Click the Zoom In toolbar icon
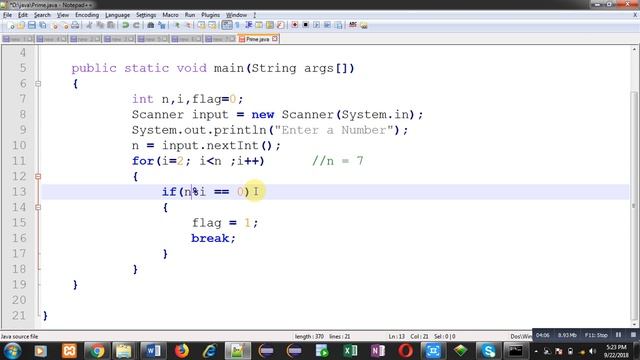The image size is (640, 360). (x=177, y=25)
